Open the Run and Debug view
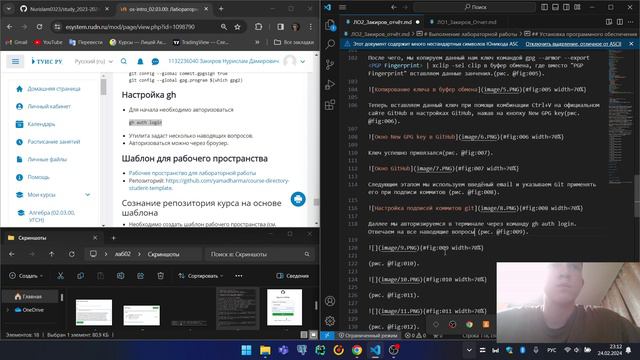This screenshot has width=640, height=360. pyautogui.click(x=330, y=84)
